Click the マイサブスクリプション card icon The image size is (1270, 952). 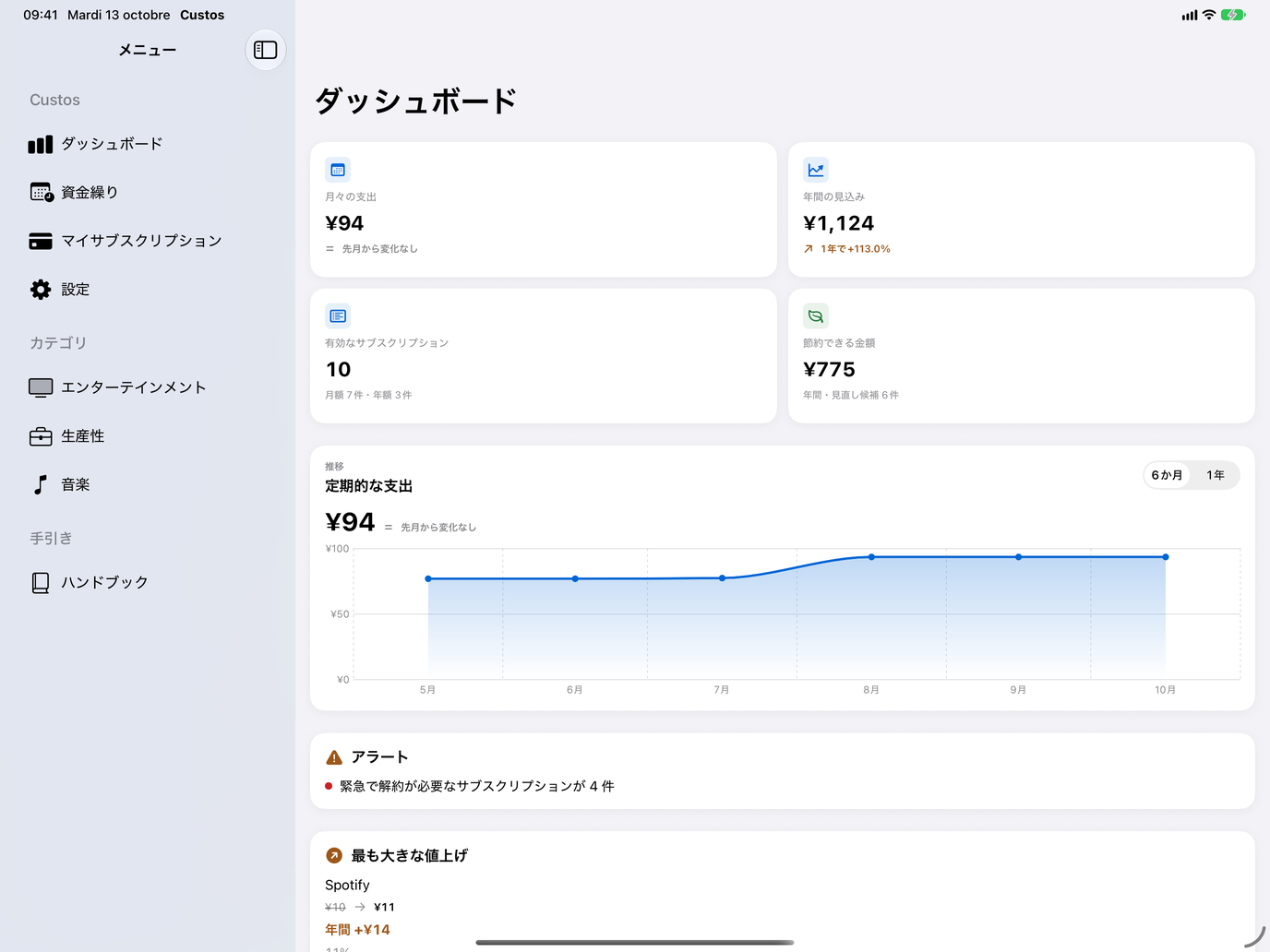click(41, 241)
